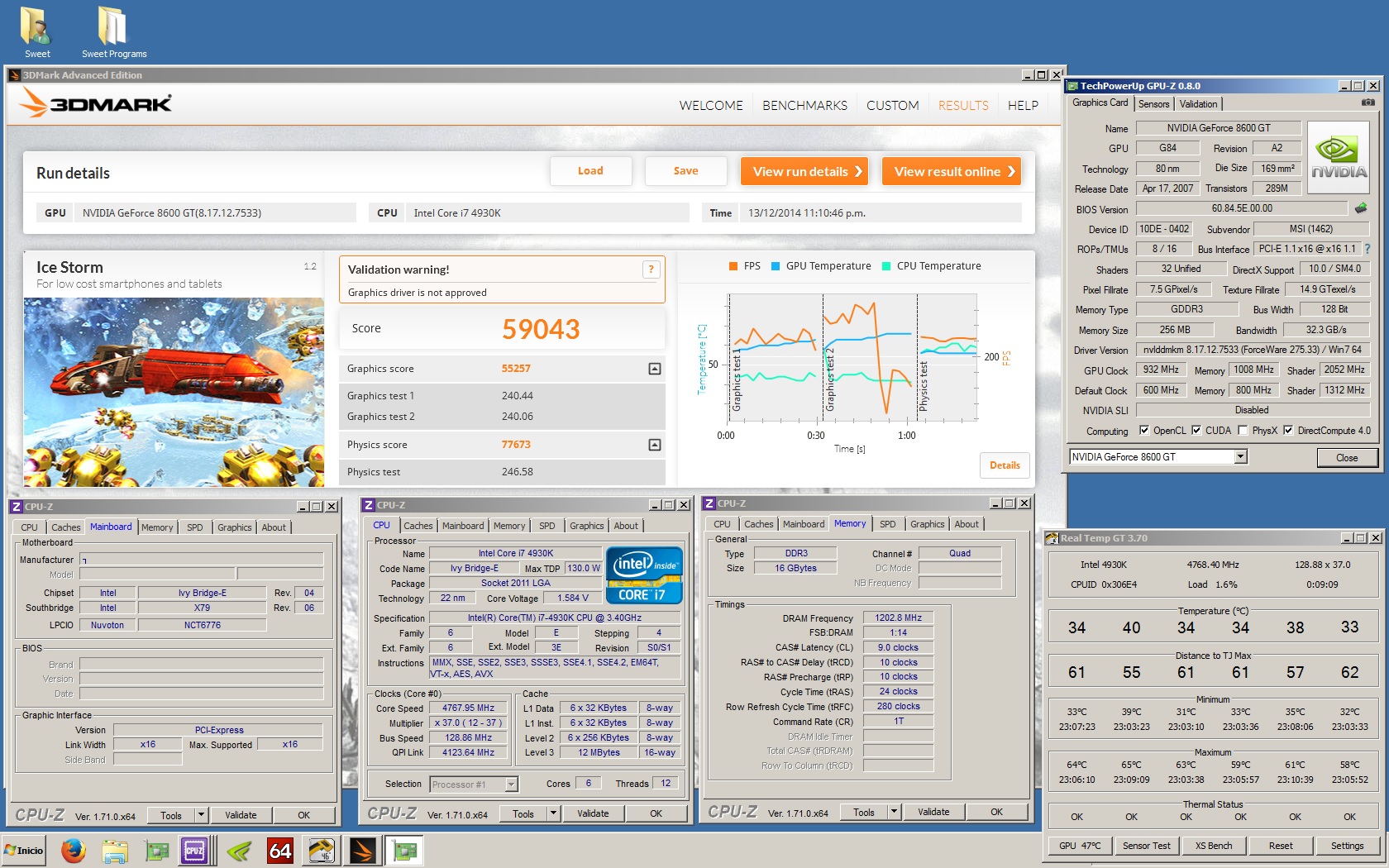Click the 3DMark logo in the header
Viewport: 1389px width, 868px height.
point(94,103)
